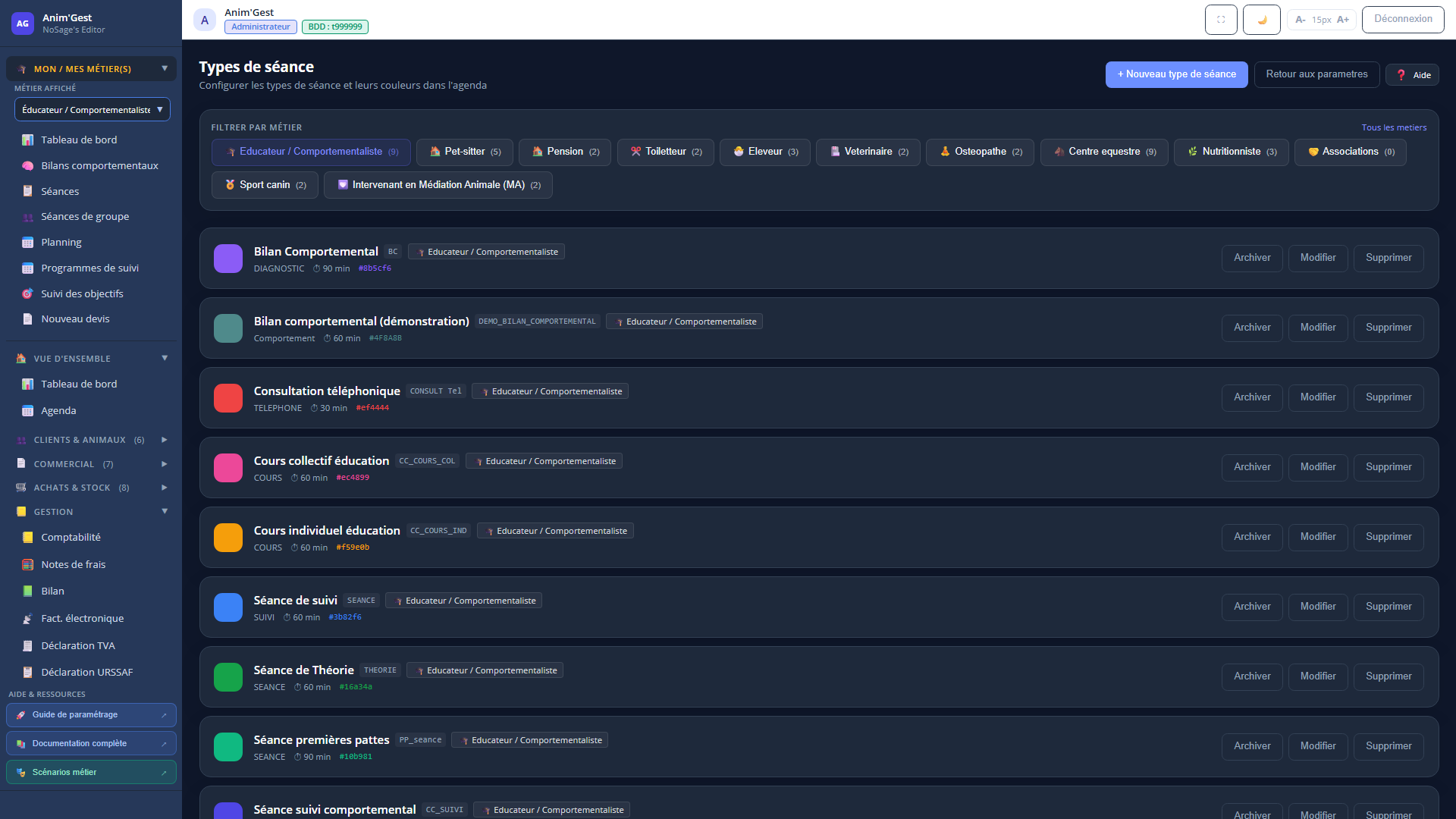Filter by Pet-sitter métier
Viewport: 1456px width, 819px height.
(465, 152)
